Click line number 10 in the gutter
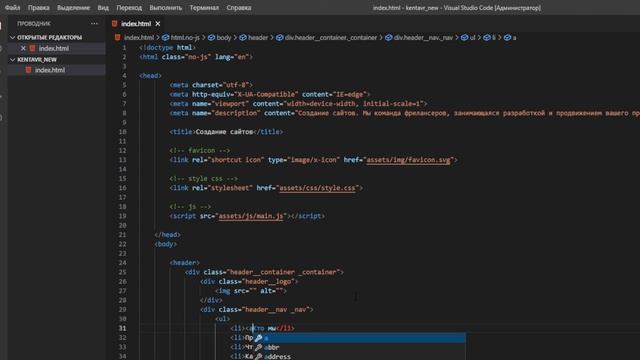The image size is (640, 360). pyautogui.click(x=122, y=132)
